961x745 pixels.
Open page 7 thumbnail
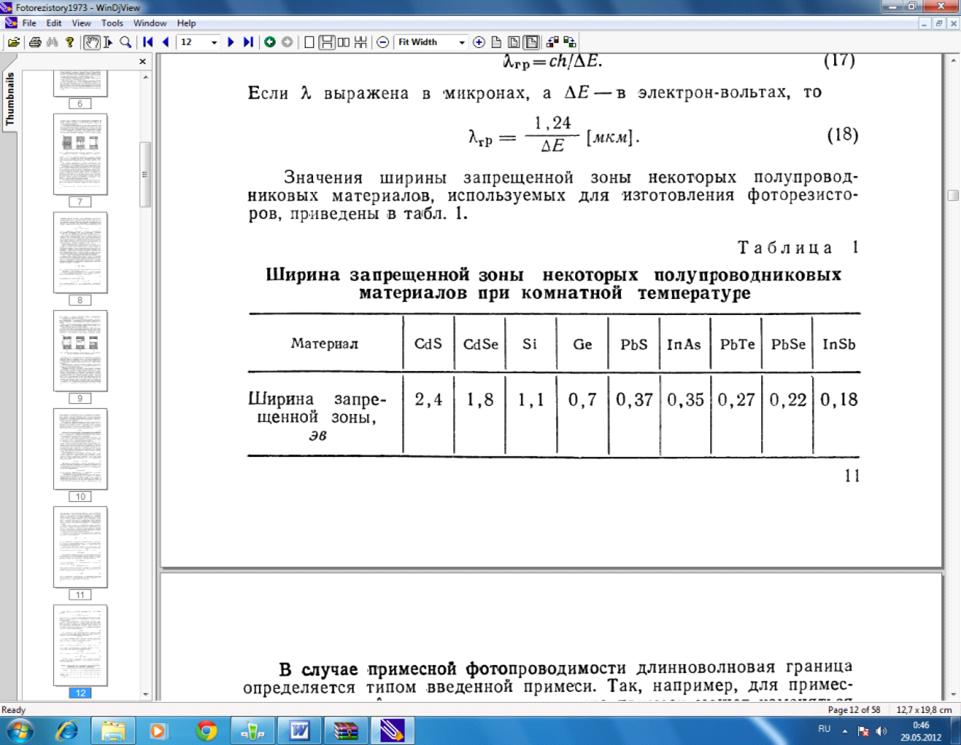coord(80,154)
